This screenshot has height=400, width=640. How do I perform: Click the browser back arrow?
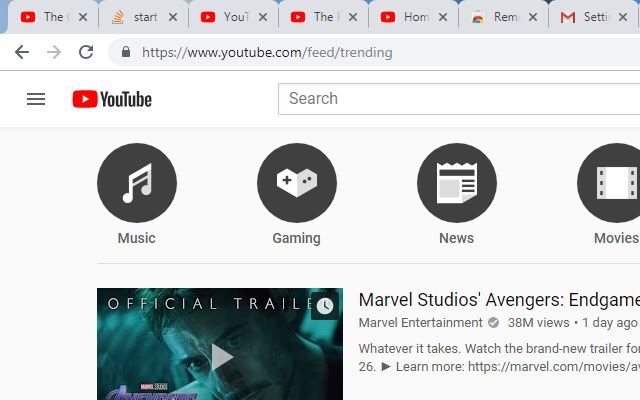[x=22, y=52]
